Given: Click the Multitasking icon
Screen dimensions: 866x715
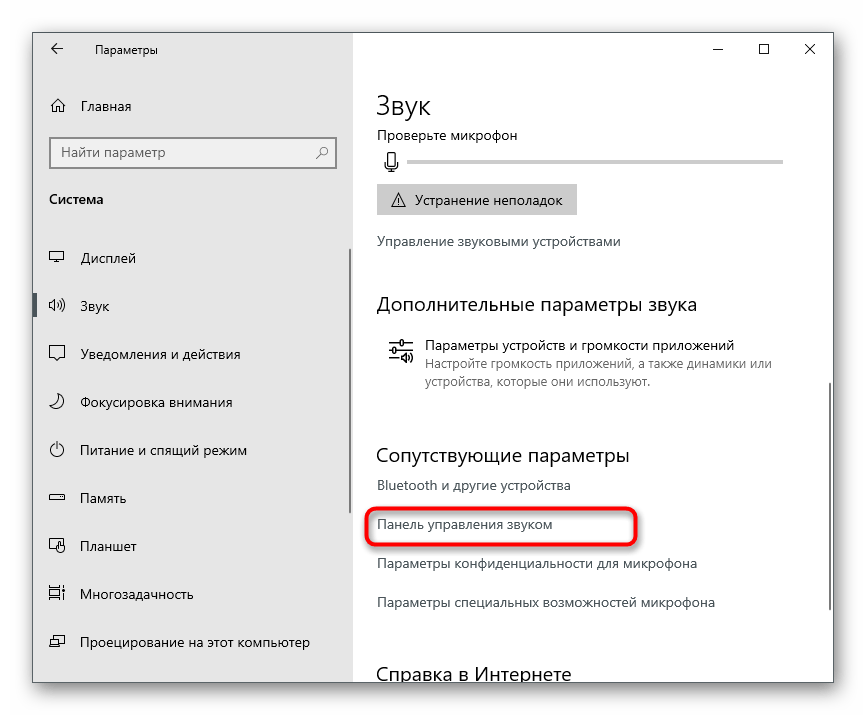Looking at the screenshot, I should tap(57, 593).
